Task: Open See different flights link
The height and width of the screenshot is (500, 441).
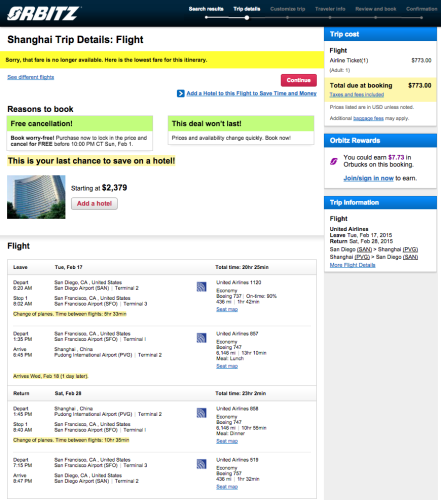Action: click(x=31, y=77)
